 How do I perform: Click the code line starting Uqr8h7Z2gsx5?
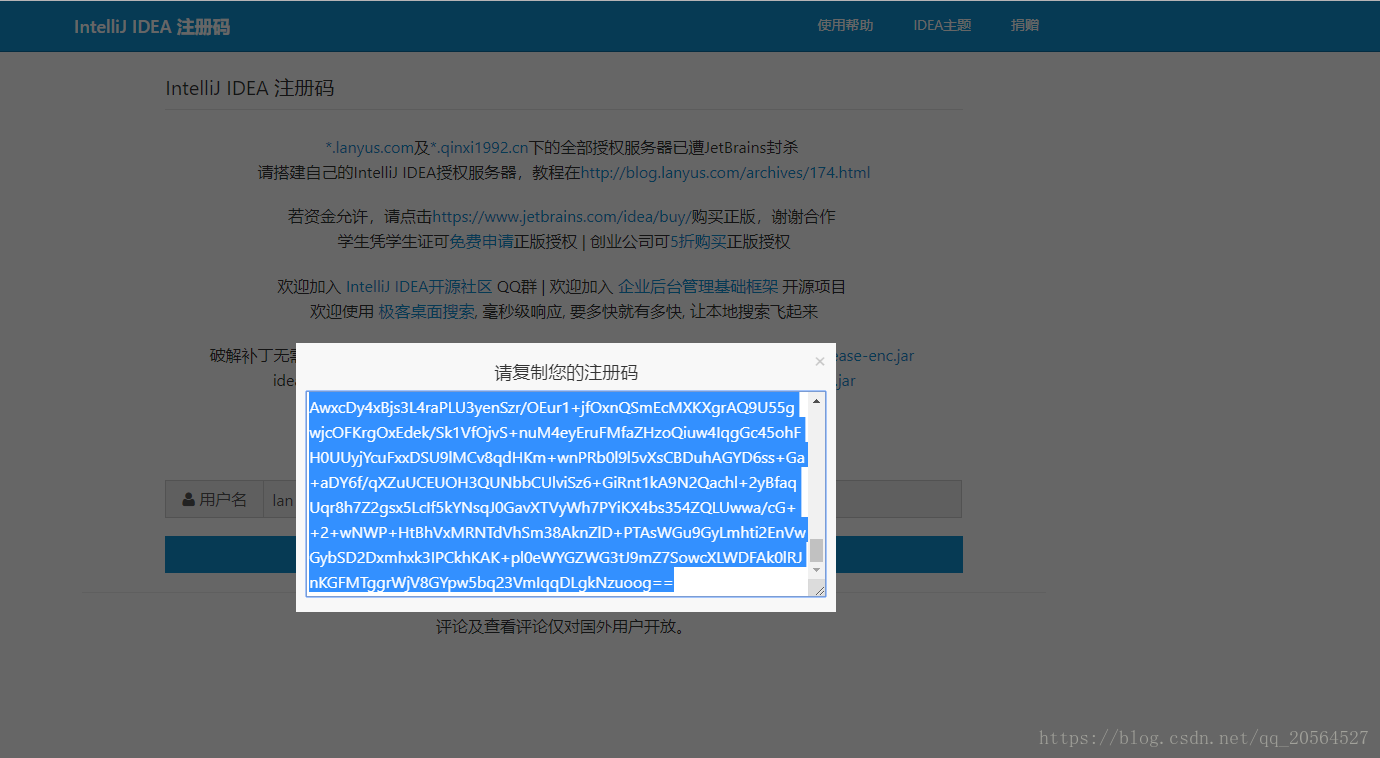[x=553, y=507]
